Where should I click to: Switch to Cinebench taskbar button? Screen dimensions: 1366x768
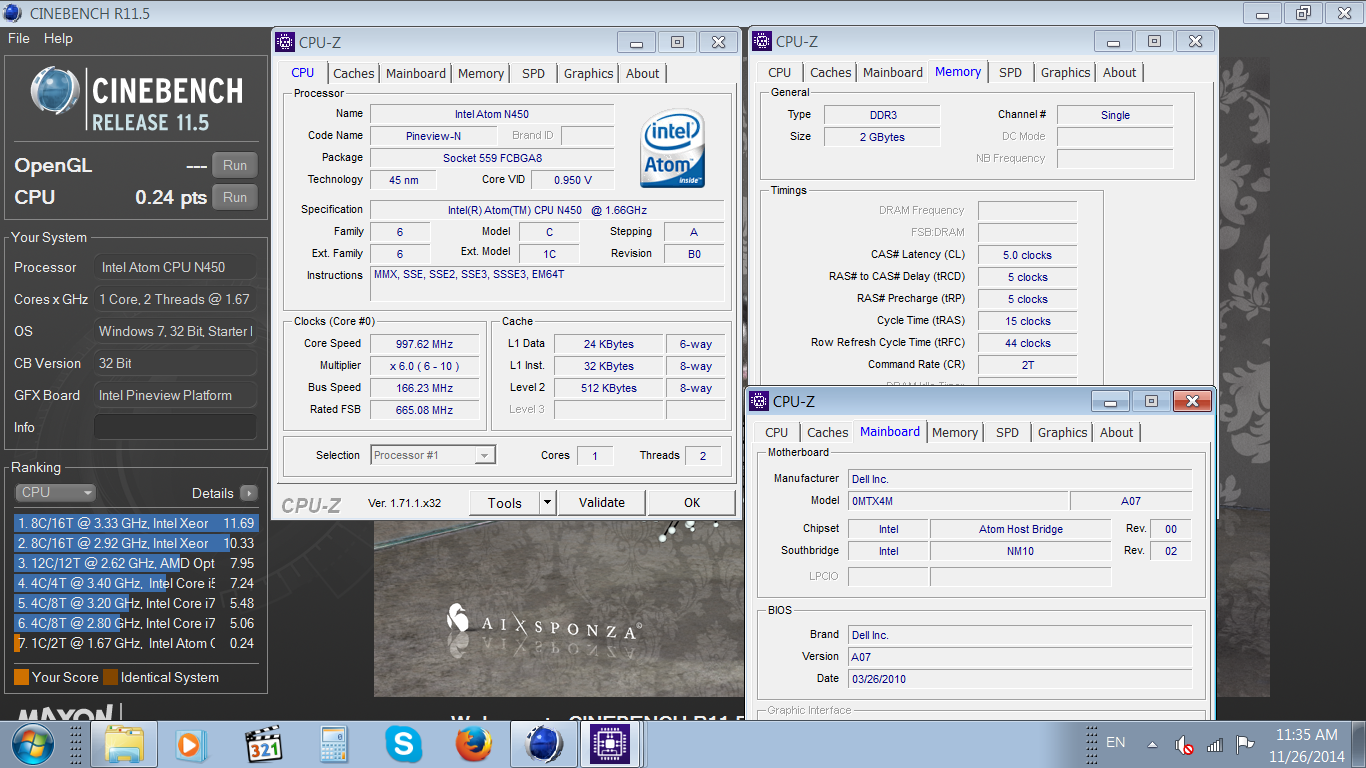[x=543, y=744]
